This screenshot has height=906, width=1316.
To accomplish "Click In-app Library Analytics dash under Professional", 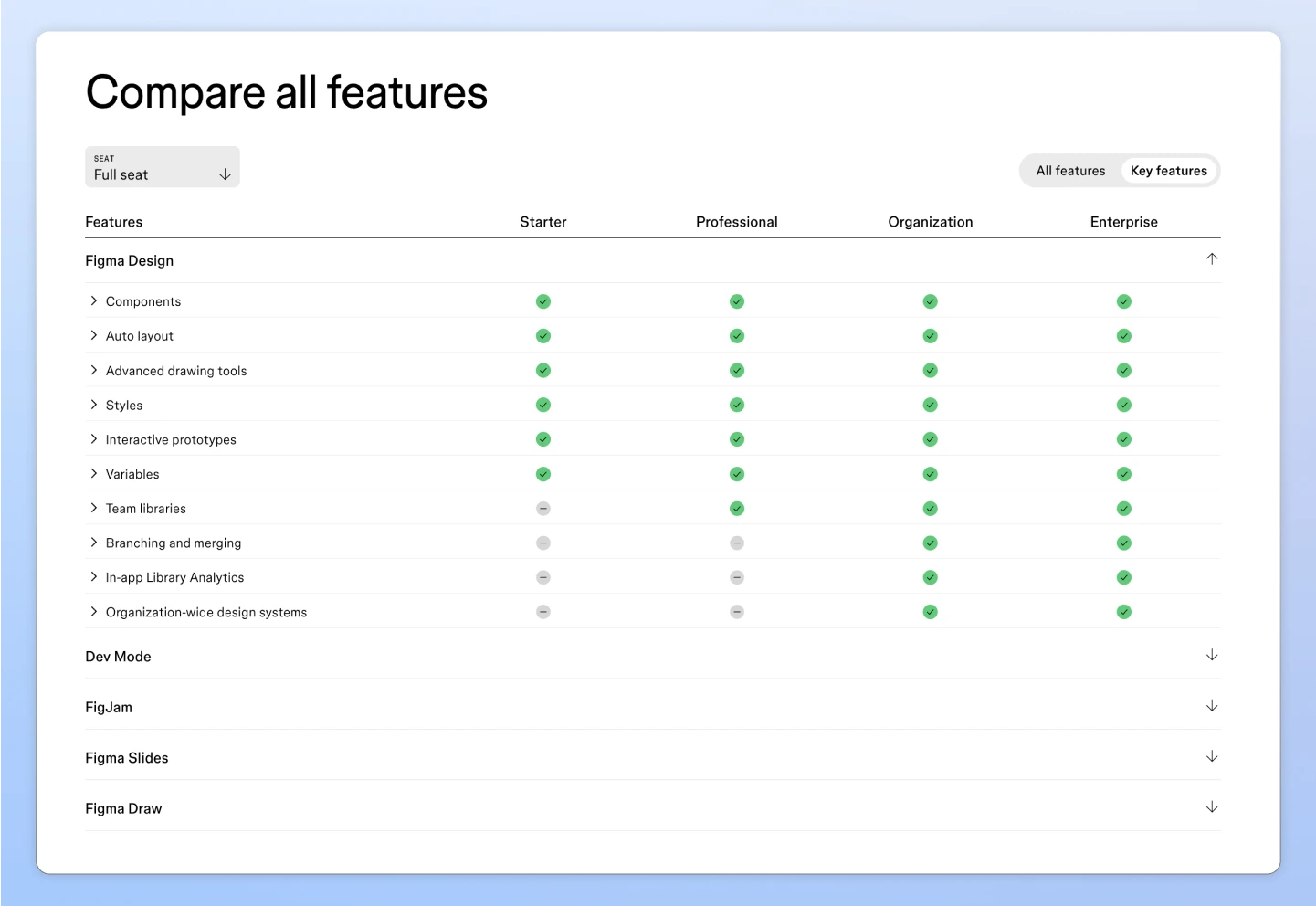I will click(x=737, y=577).
